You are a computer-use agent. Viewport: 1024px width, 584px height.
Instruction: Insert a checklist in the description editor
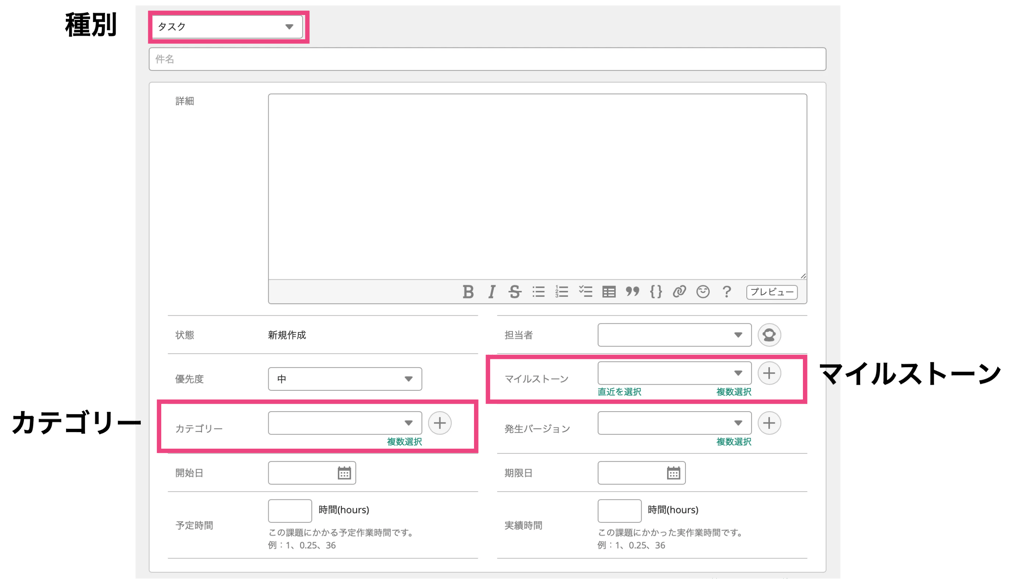click(585, 291)
